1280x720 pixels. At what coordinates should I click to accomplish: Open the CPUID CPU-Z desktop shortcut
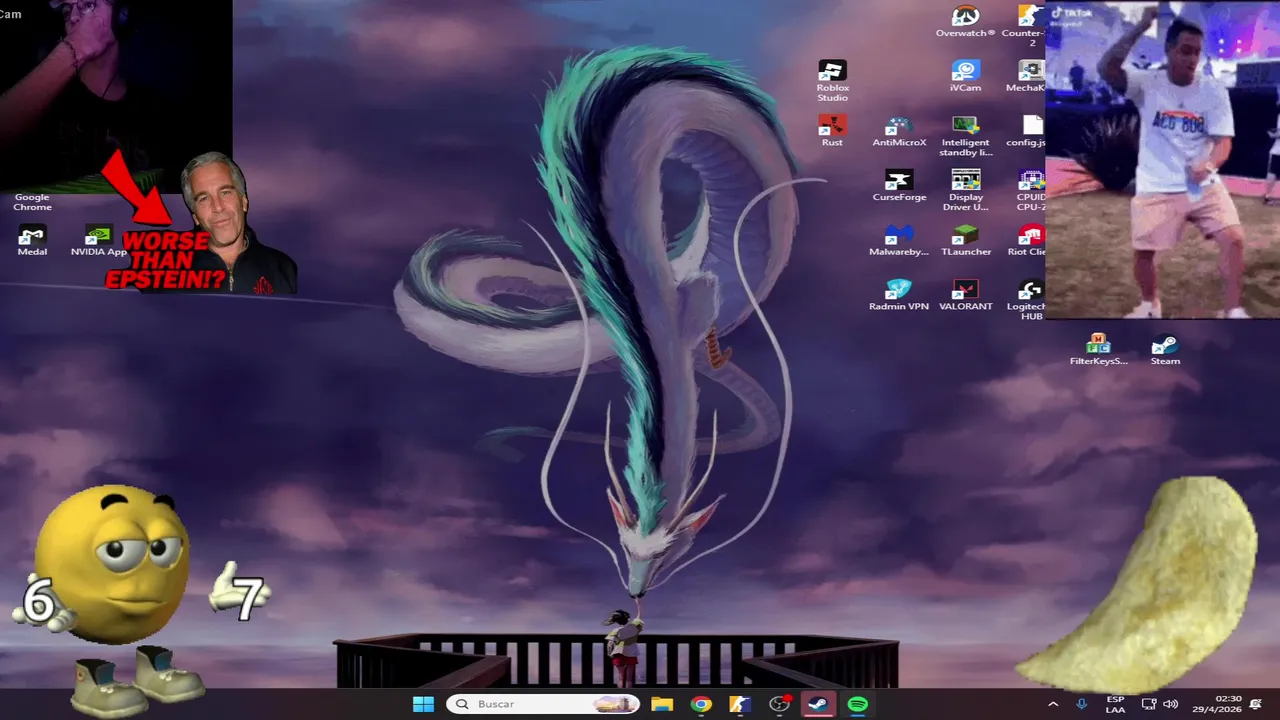tap(1030, 190)
